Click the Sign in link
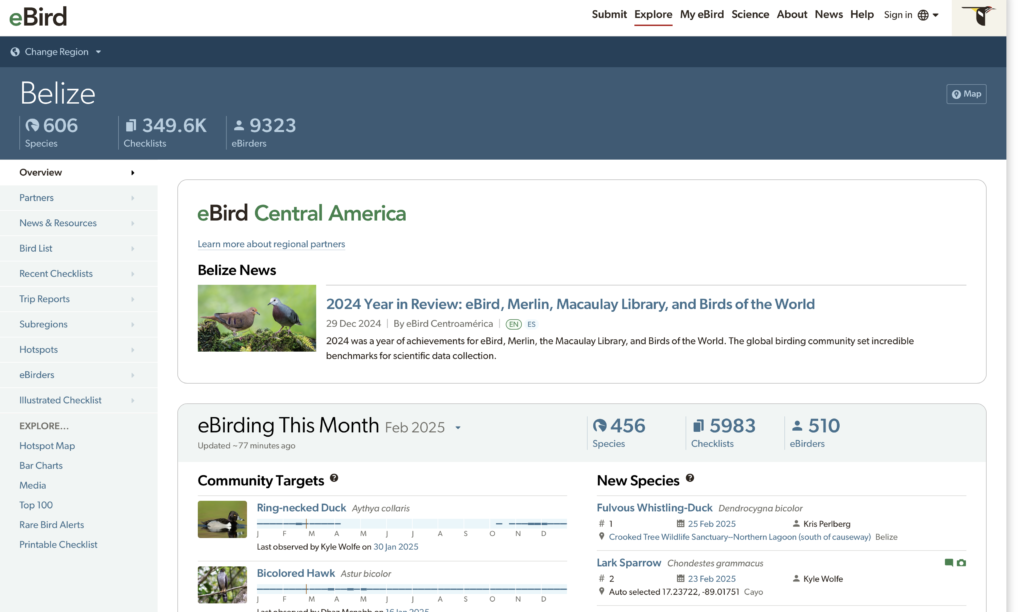 (897, 15)
